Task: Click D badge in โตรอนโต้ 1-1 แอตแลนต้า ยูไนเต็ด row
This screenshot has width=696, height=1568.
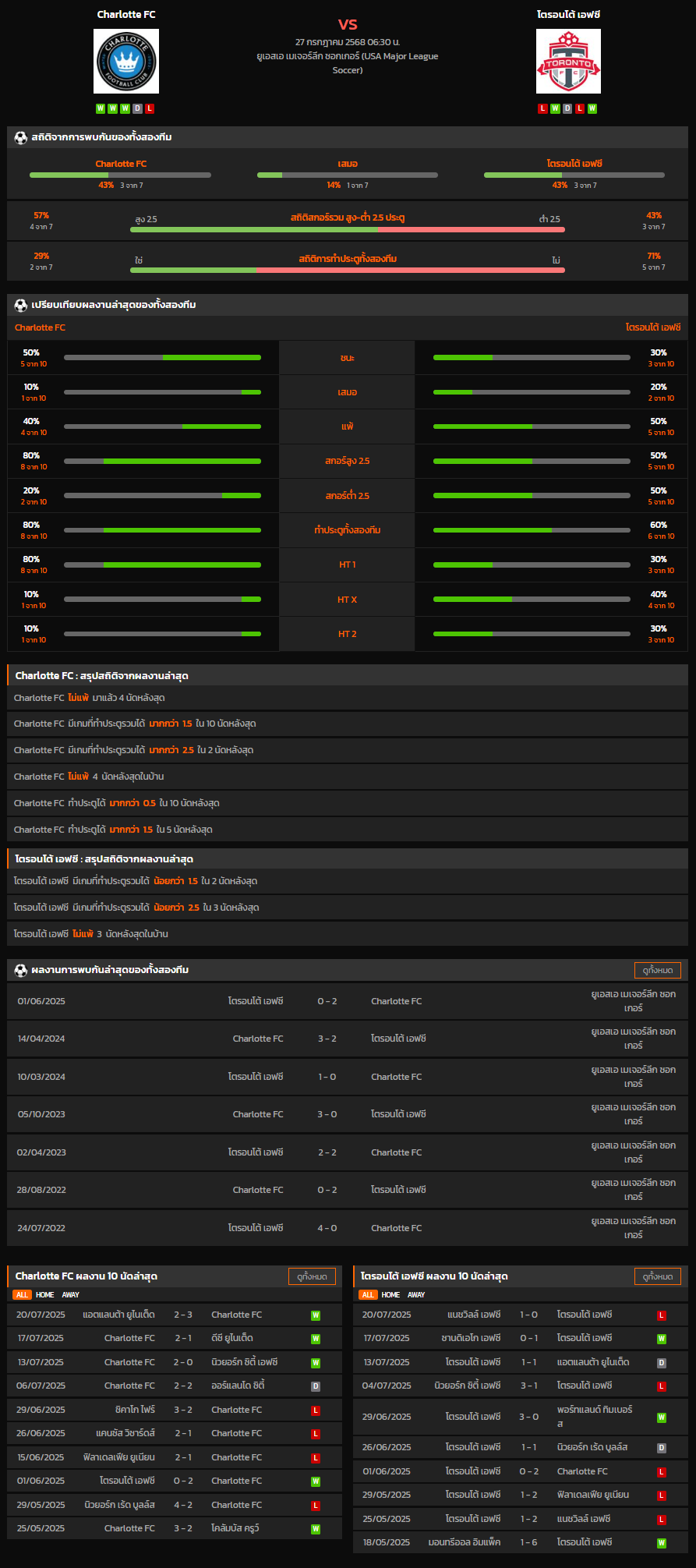Action: (x=662, y=1363)
